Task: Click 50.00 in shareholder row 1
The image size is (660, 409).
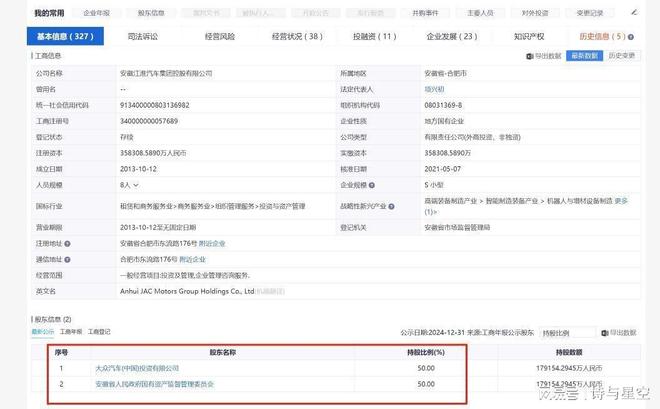Action: tap(426, 368)
